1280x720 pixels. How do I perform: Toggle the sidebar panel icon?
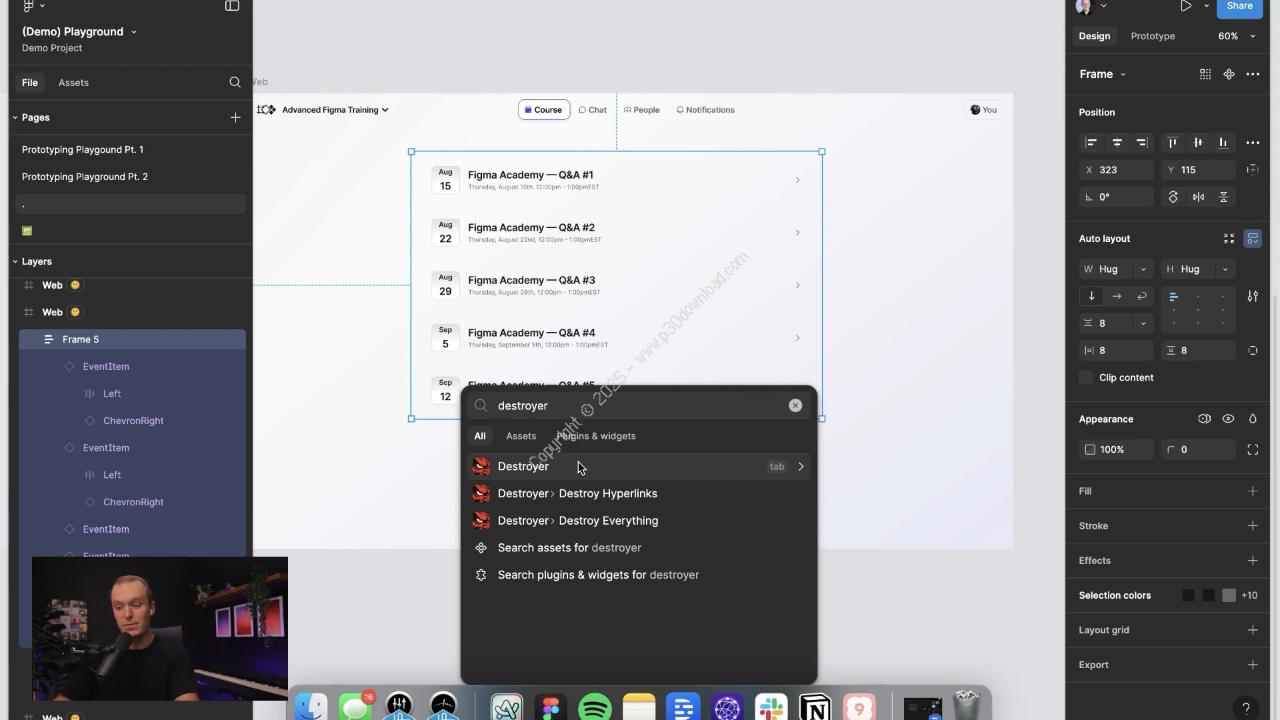[x=232, y=6]
